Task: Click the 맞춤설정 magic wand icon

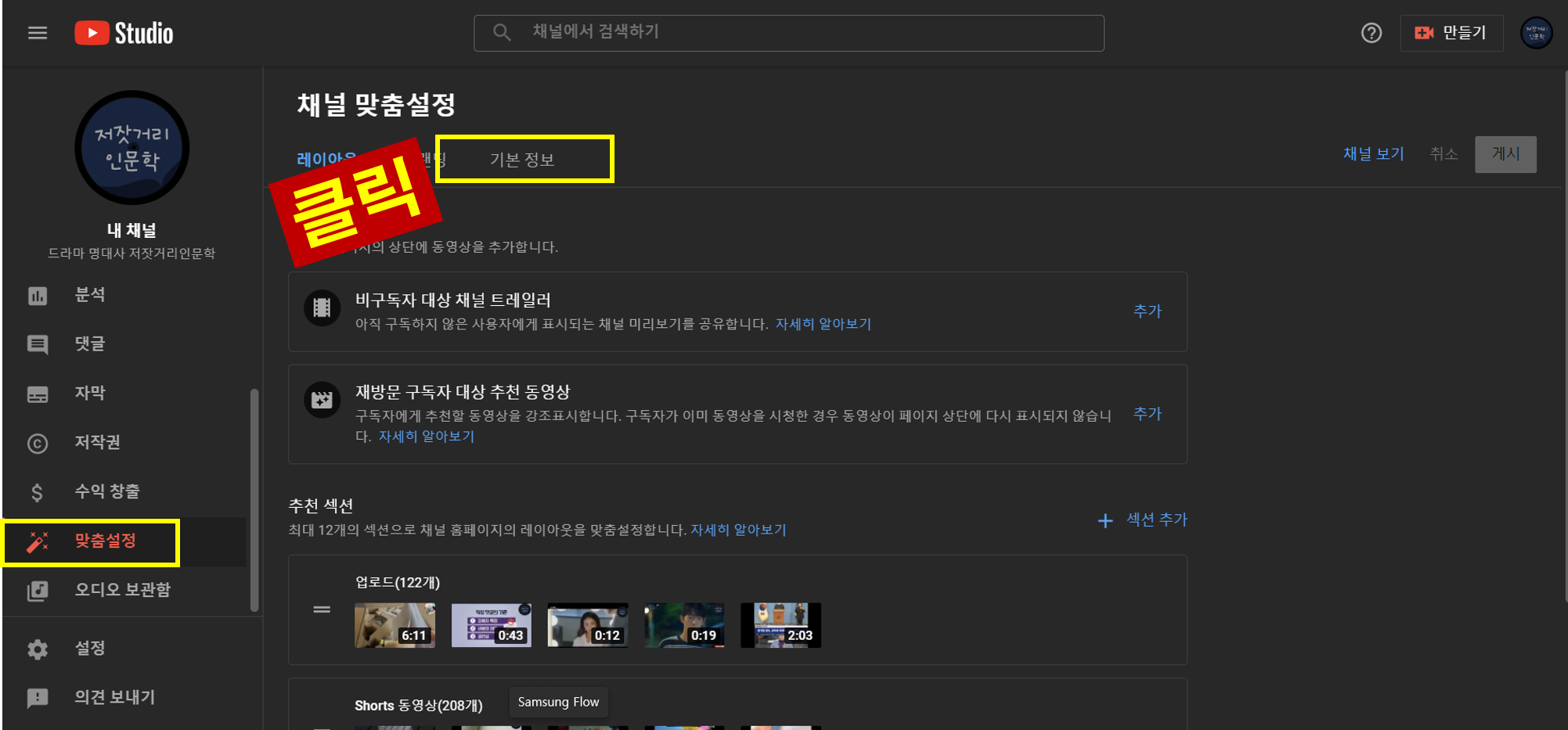Action: [x=38, y=541]
